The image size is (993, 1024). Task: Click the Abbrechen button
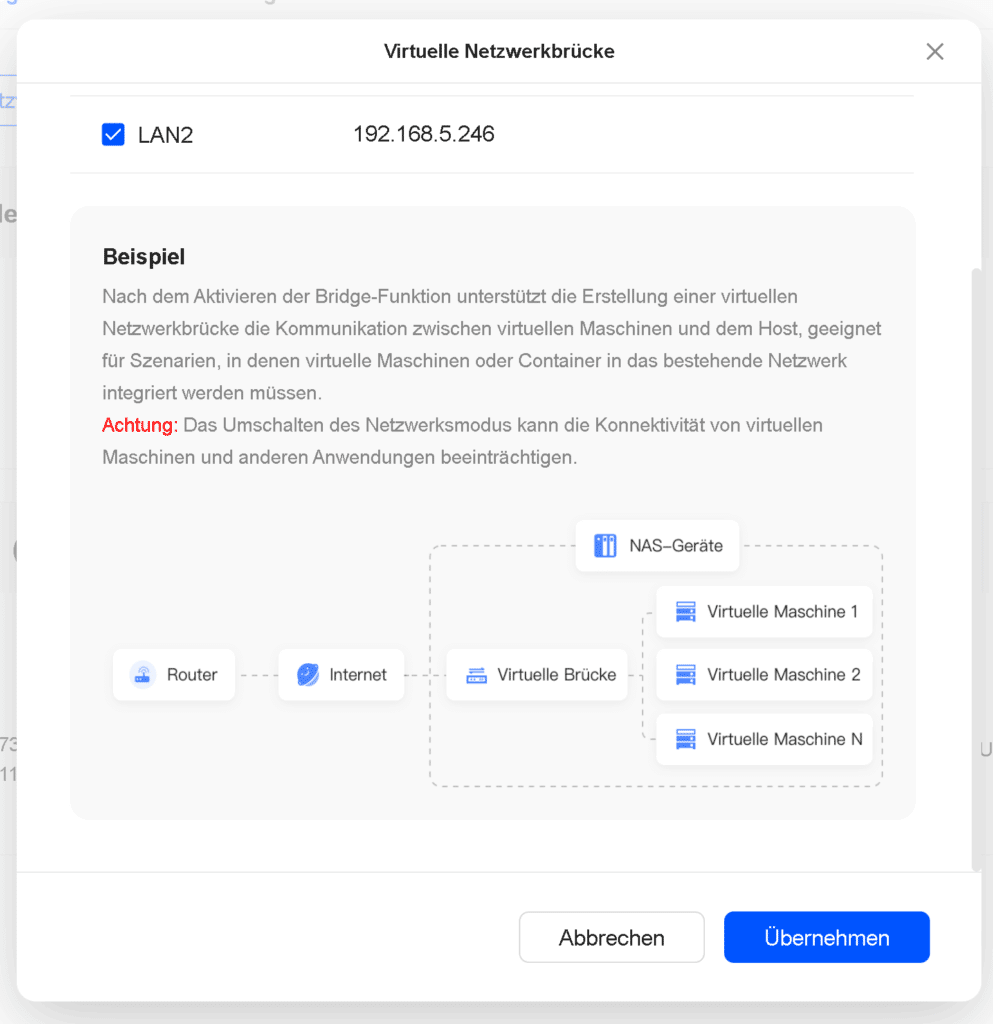[612, 937]
